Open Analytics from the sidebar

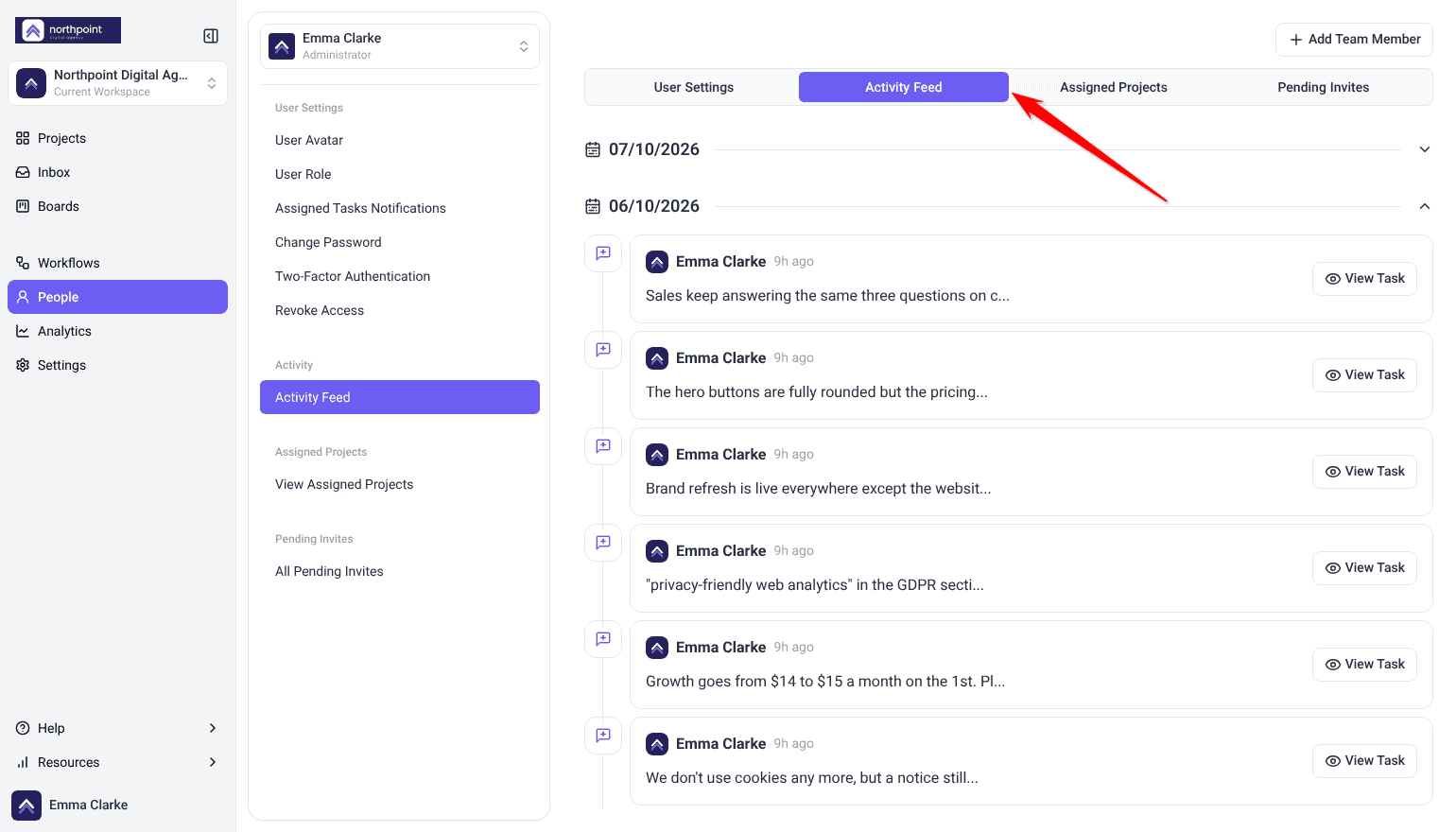tap(117, 331)
